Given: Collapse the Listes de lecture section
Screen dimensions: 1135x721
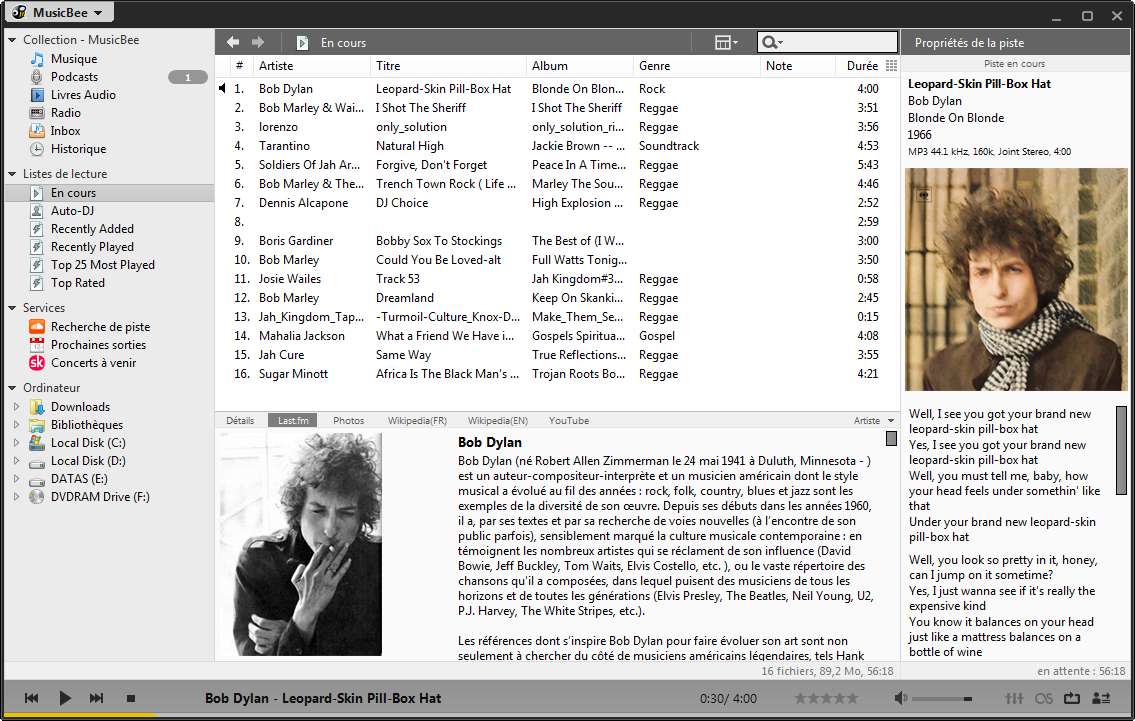Looking at the screenshot, I should pyautogui.click(x=12, y=174).
